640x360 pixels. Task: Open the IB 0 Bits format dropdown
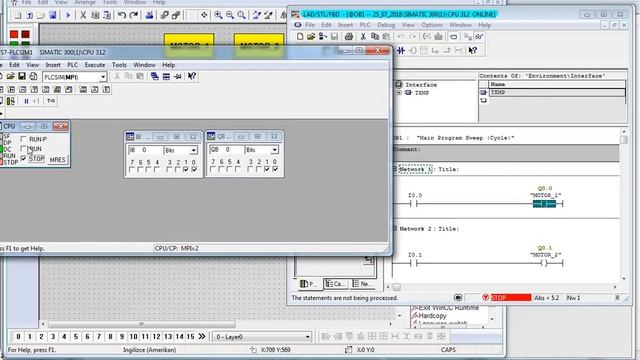[x=193, y=151]
